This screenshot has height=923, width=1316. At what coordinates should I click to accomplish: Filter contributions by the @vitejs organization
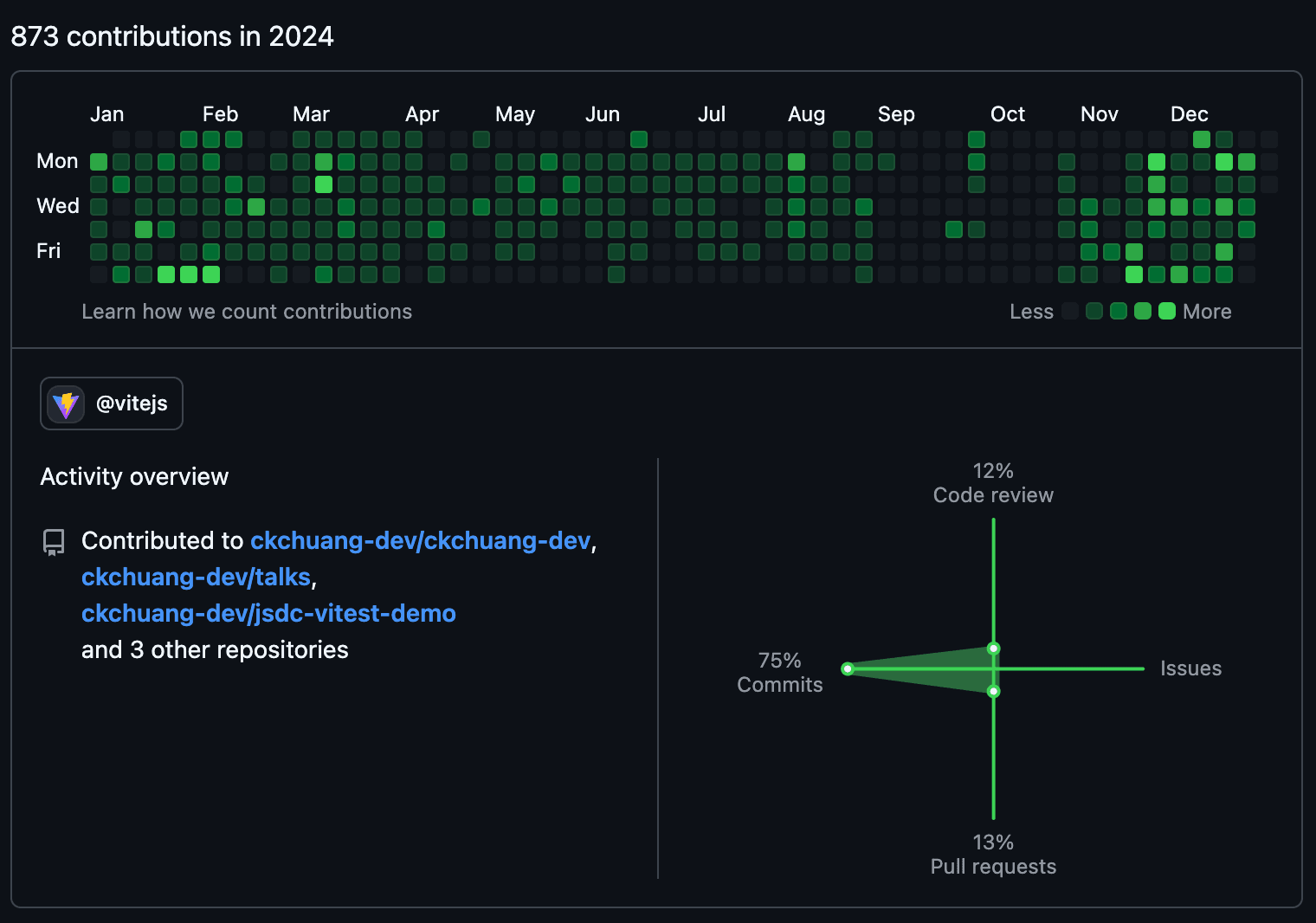111,403
